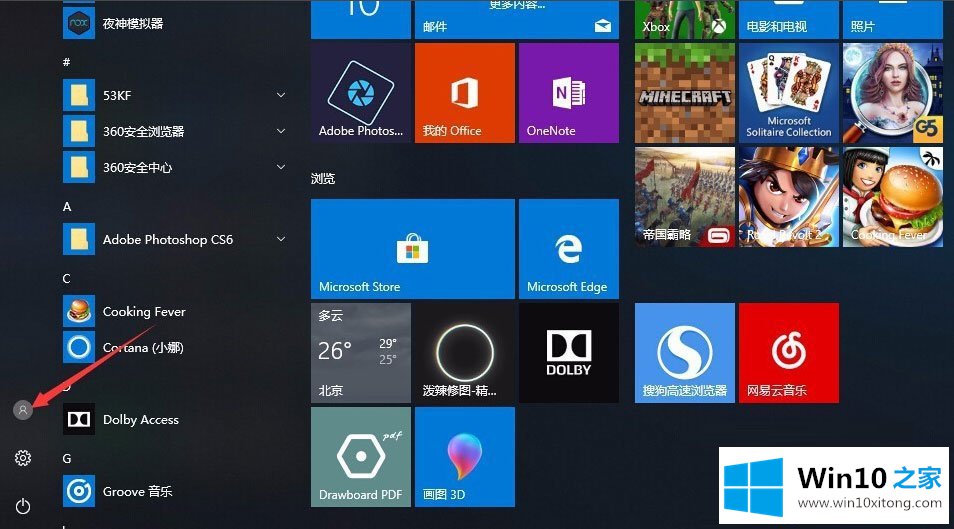Open the 北京 weather tile
This screenshot has width=954, height=529.
tap(361, 352)
